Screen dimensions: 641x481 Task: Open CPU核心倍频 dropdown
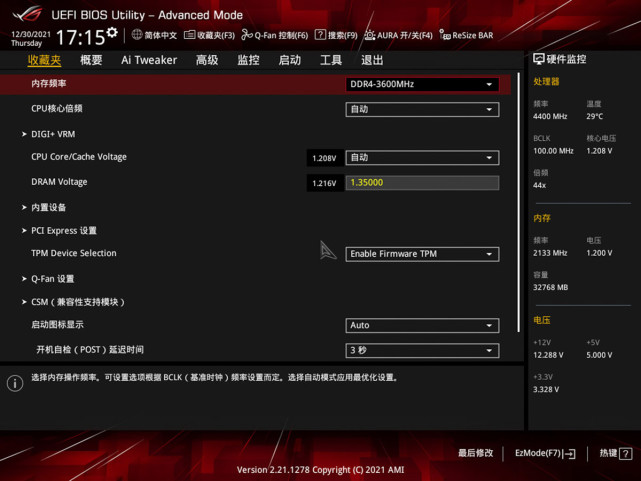[x=422, y=110]
